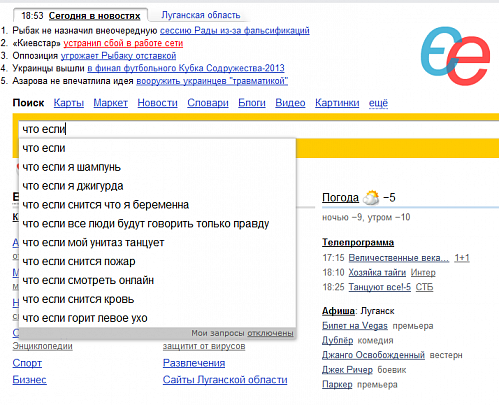Open movie link Джек Ричер
The width and height of the screenshot is (499, 405).
click(x=347, y=370)
